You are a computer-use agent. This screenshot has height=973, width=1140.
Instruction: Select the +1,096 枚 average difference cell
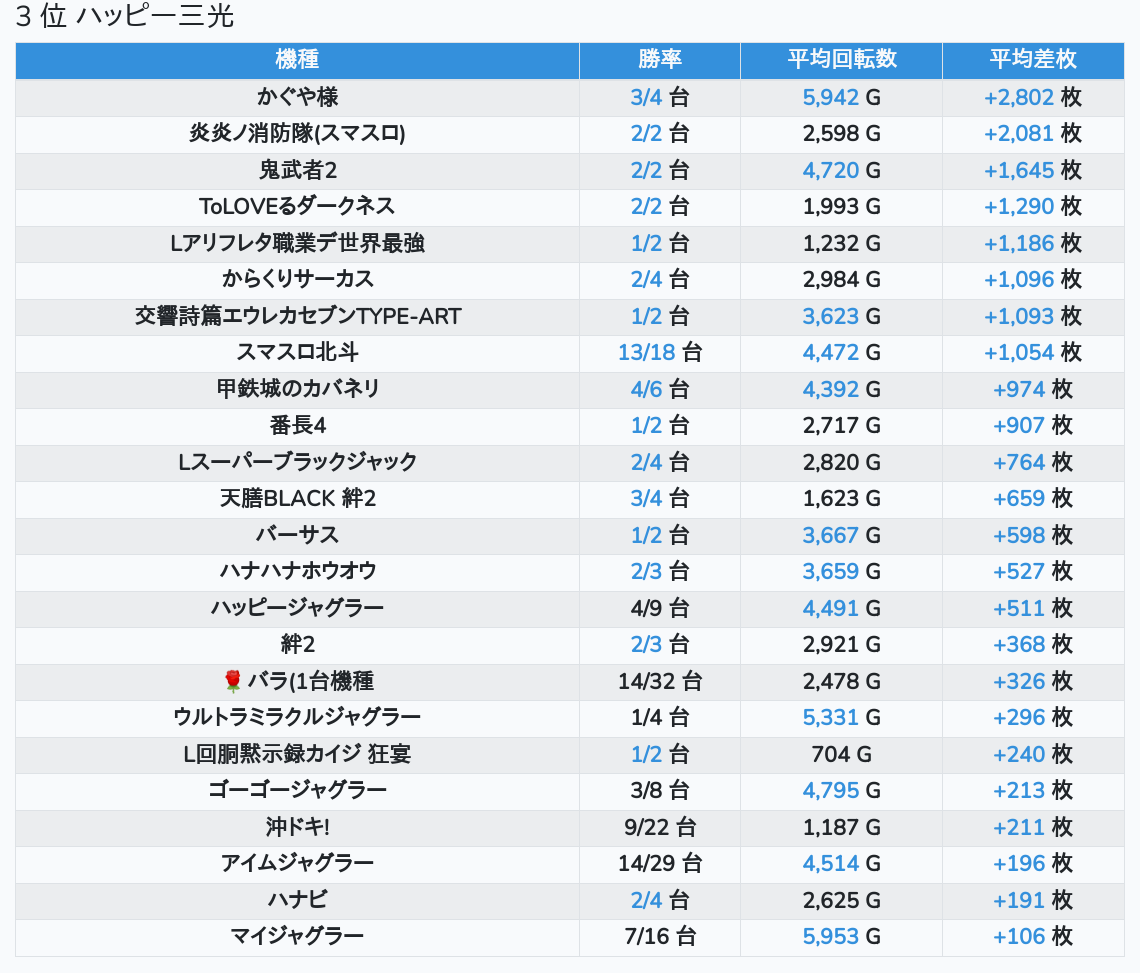(1033, 279)
